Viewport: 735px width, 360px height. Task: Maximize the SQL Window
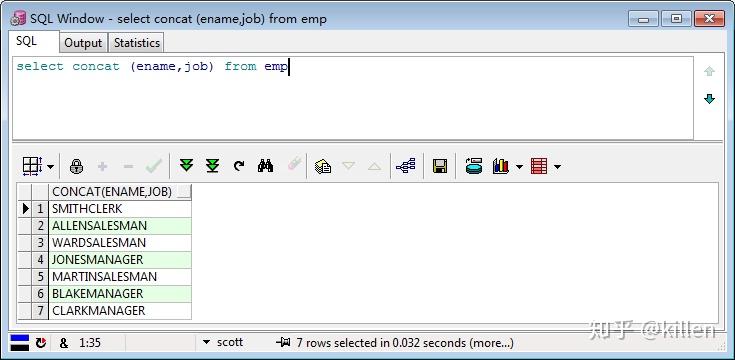676,19
